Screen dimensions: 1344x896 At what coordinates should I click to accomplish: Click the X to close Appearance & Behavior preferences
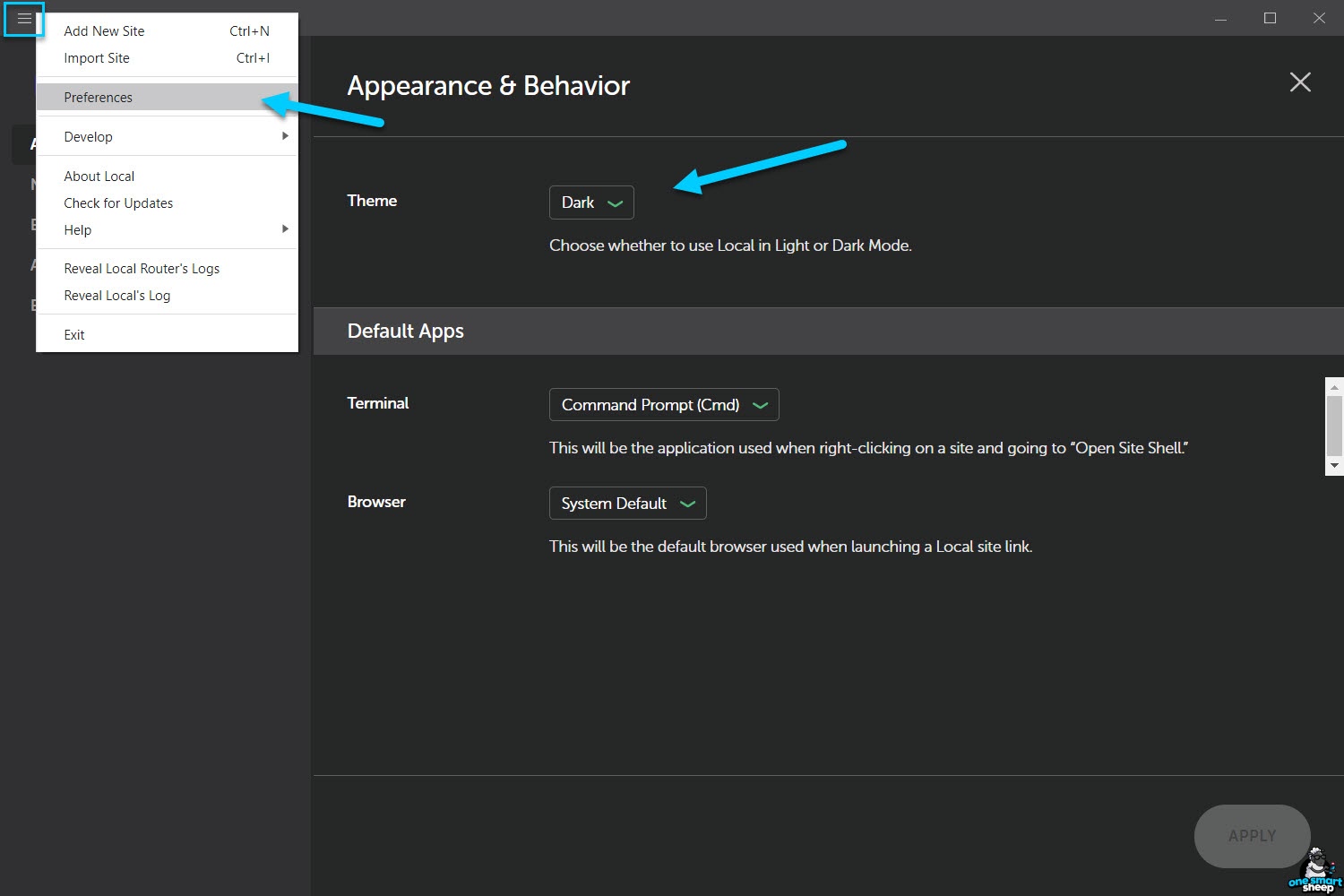point(1300,82)
